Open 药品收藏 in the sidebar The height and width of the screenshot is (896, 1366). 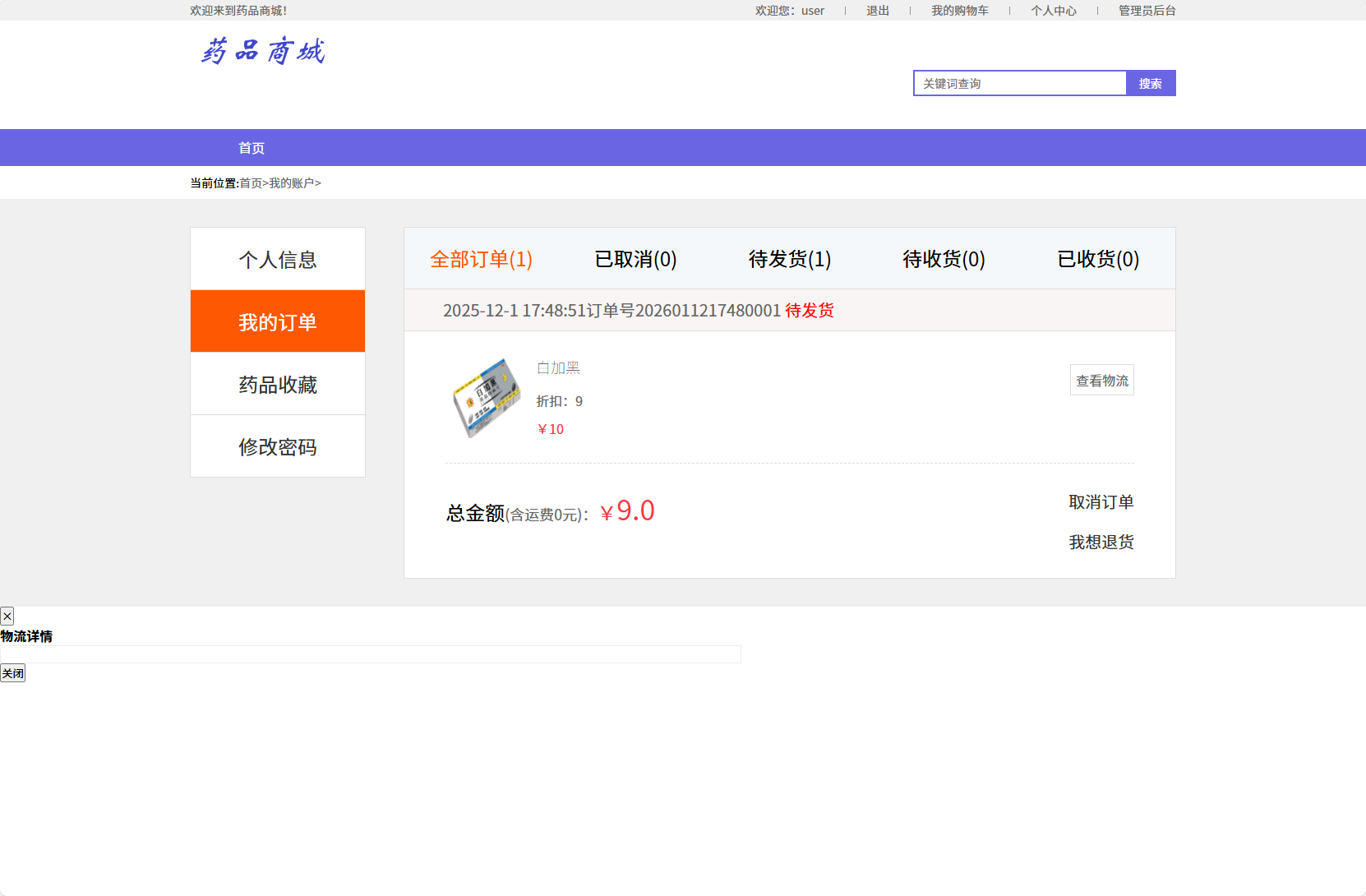pyautogui.click(x=277, y=384)
